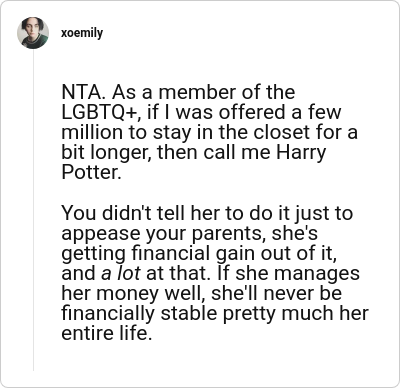
Task: Select the italicized "a lot" text
Action: 121,273
